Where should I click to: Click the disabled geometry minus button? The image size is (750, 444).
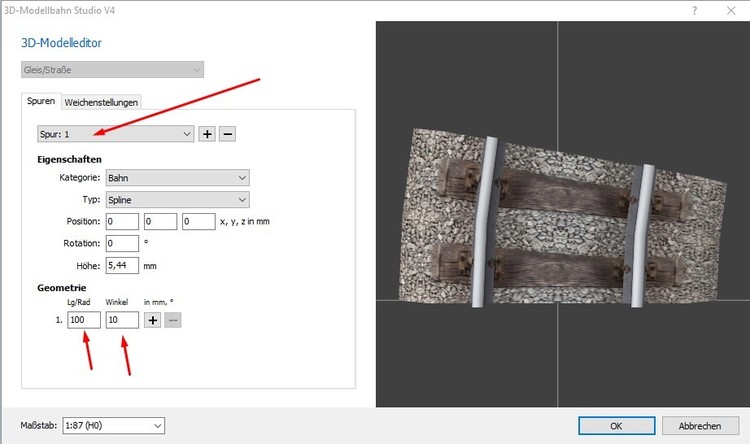[173, 320]
